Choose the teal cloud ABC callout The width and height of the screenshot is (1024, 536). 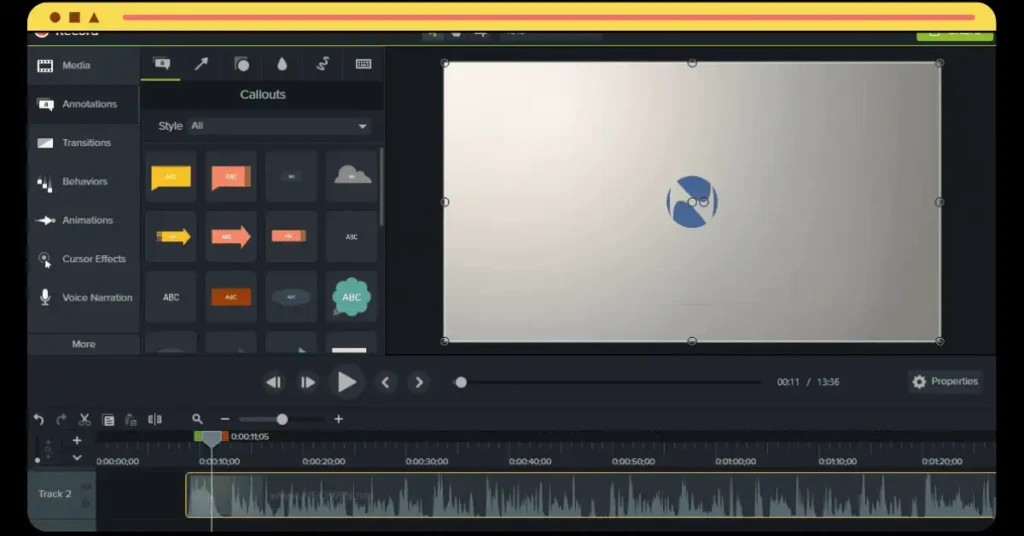(x=352, y=297)
